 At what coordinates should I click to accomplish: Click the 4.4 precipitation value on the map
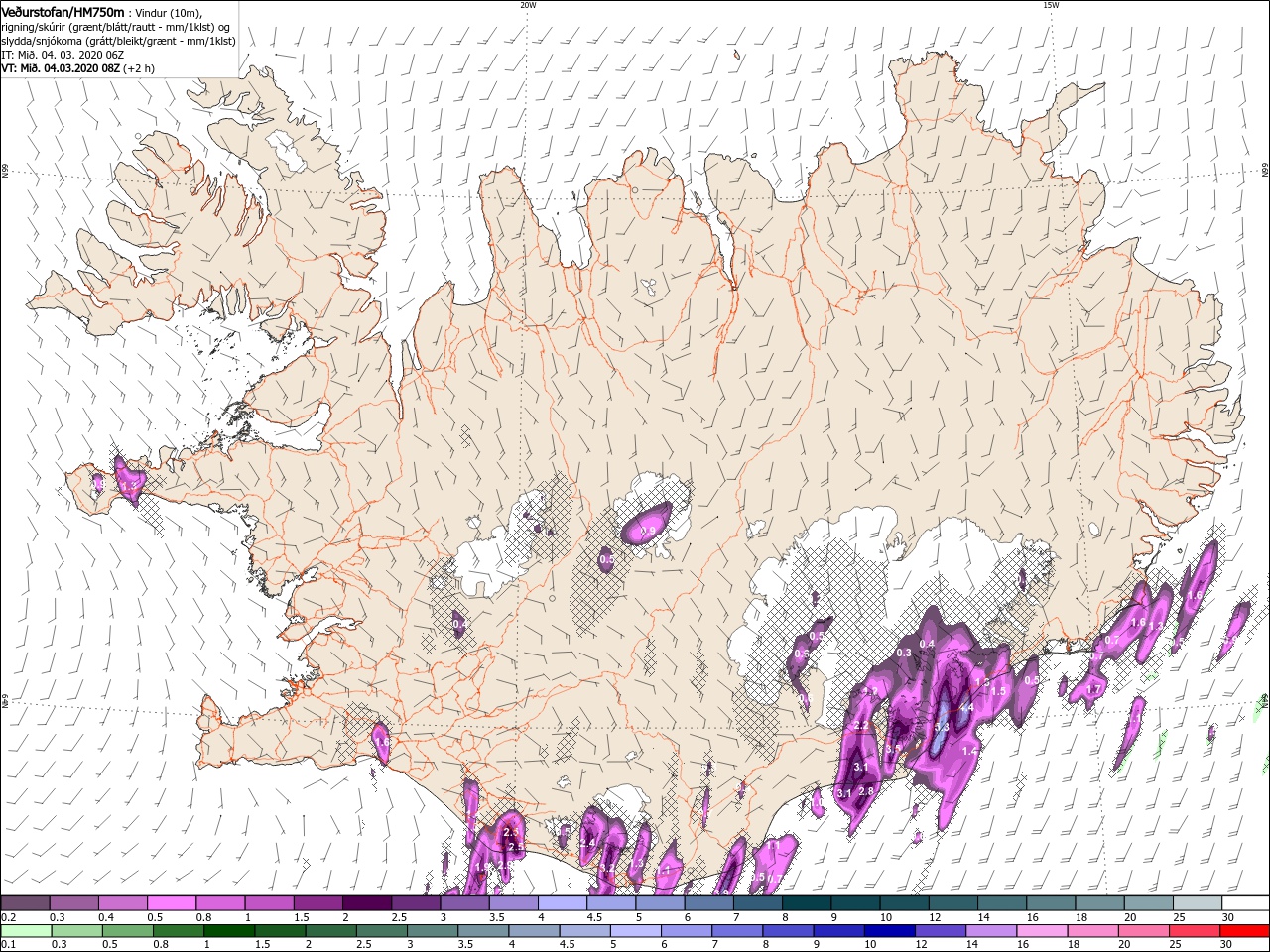(967, 707)
